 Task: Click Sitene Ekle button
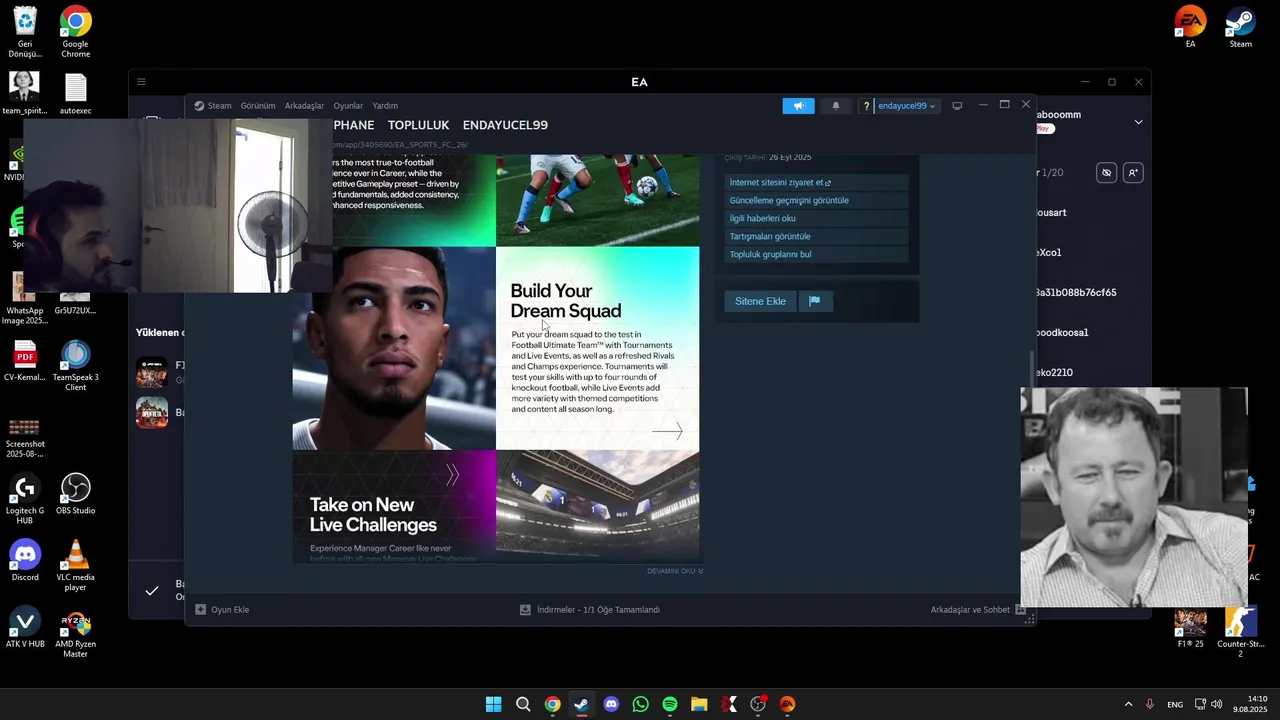(x=760, y=301)
